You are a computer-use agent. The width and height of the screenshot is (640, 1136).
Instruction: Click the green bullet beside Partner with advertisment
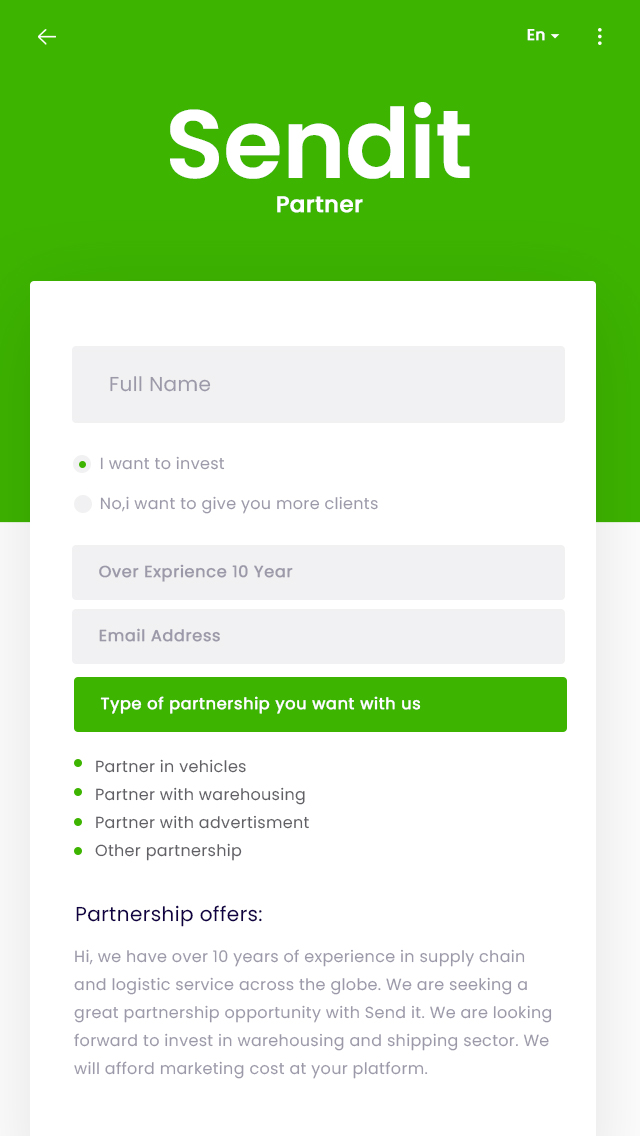pyautogui.click(x=78, y=821)
